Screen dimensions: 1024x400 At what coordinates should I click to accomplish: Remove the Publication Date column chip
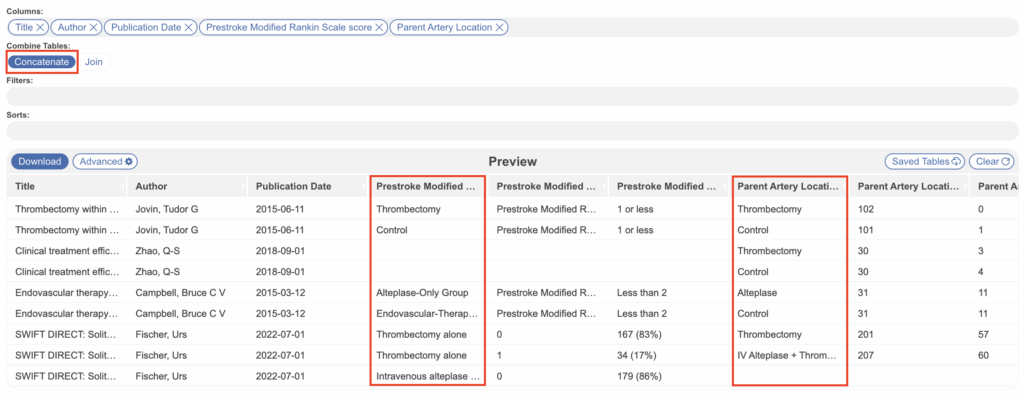click(x=189, y=27)
